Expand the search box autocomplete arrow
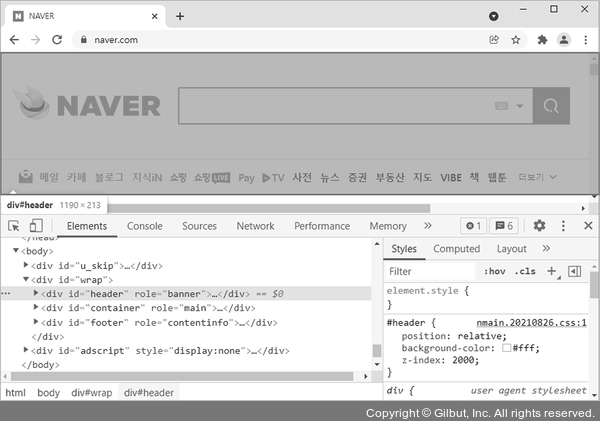The width and height of the screenshot is (600, 421). [520, 106]
